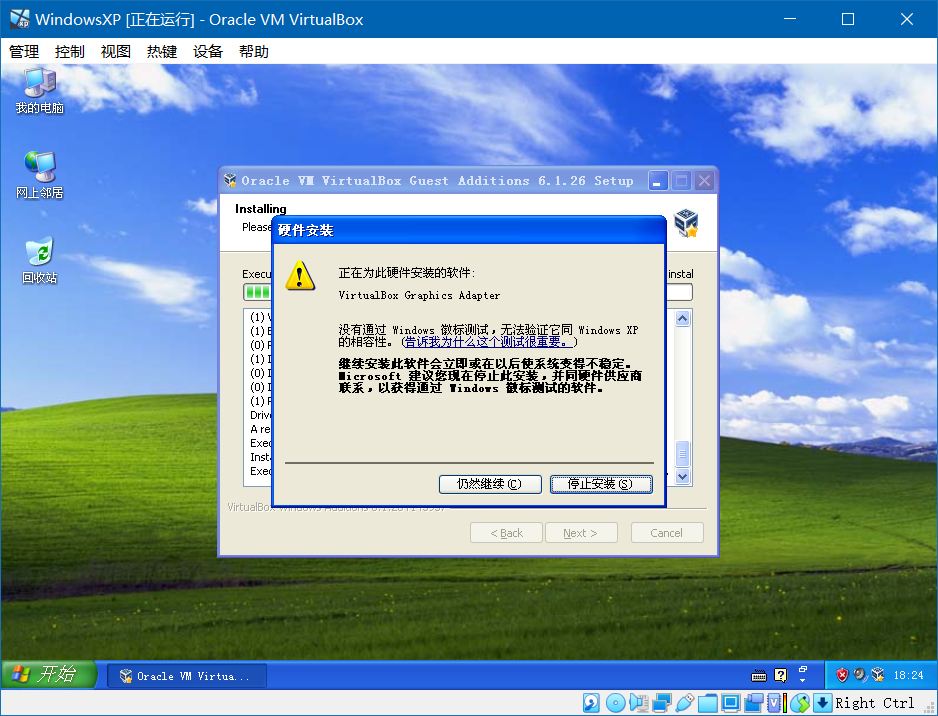Click the 硬件安装 dialog title bar

(468, 230)
